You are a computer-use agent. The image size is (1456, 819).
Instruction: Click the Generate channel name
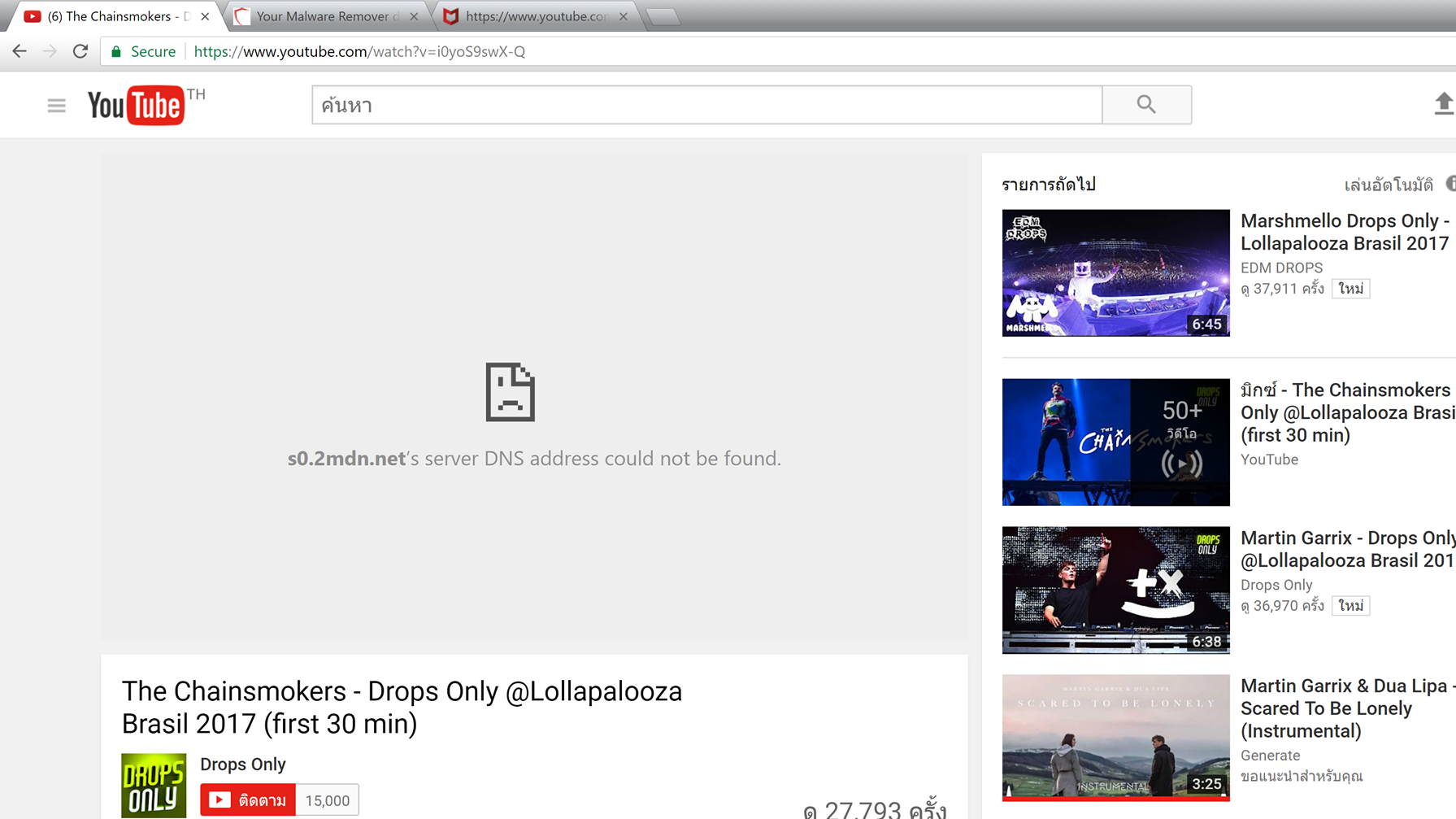point(1270,756)
